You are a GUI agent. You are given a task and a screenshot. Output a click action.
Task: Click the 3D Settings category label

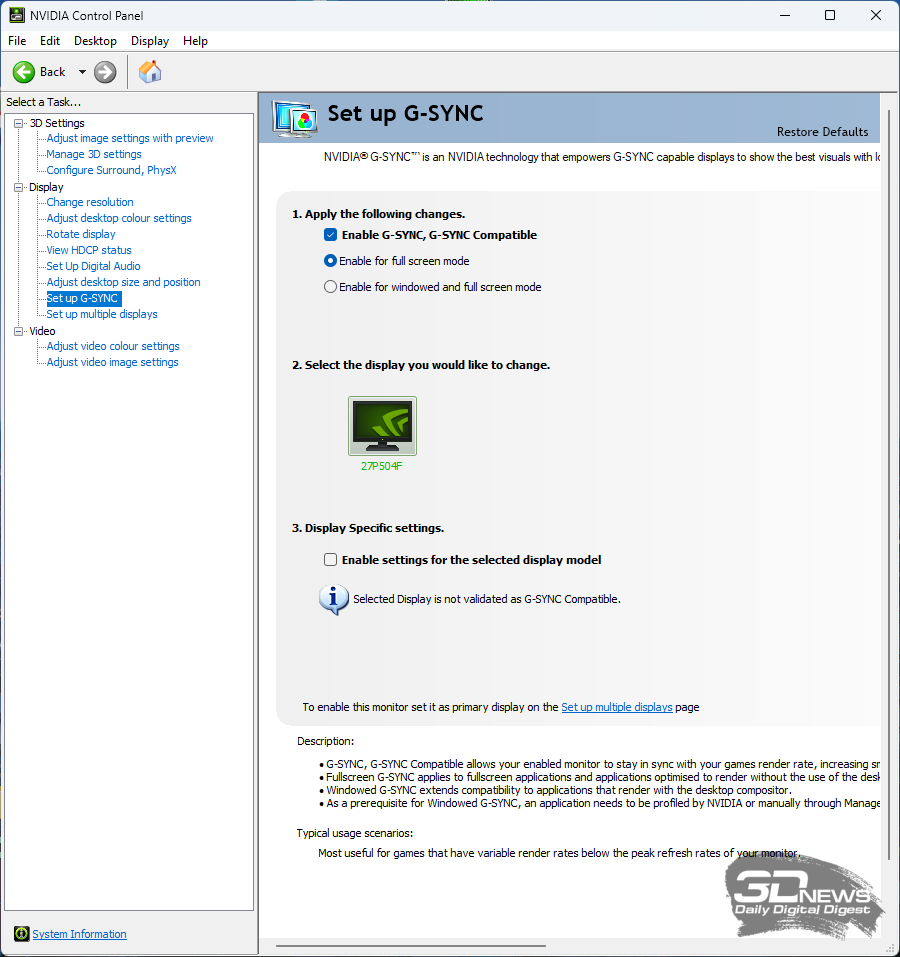pyautogui.click(x=57, y=123)
